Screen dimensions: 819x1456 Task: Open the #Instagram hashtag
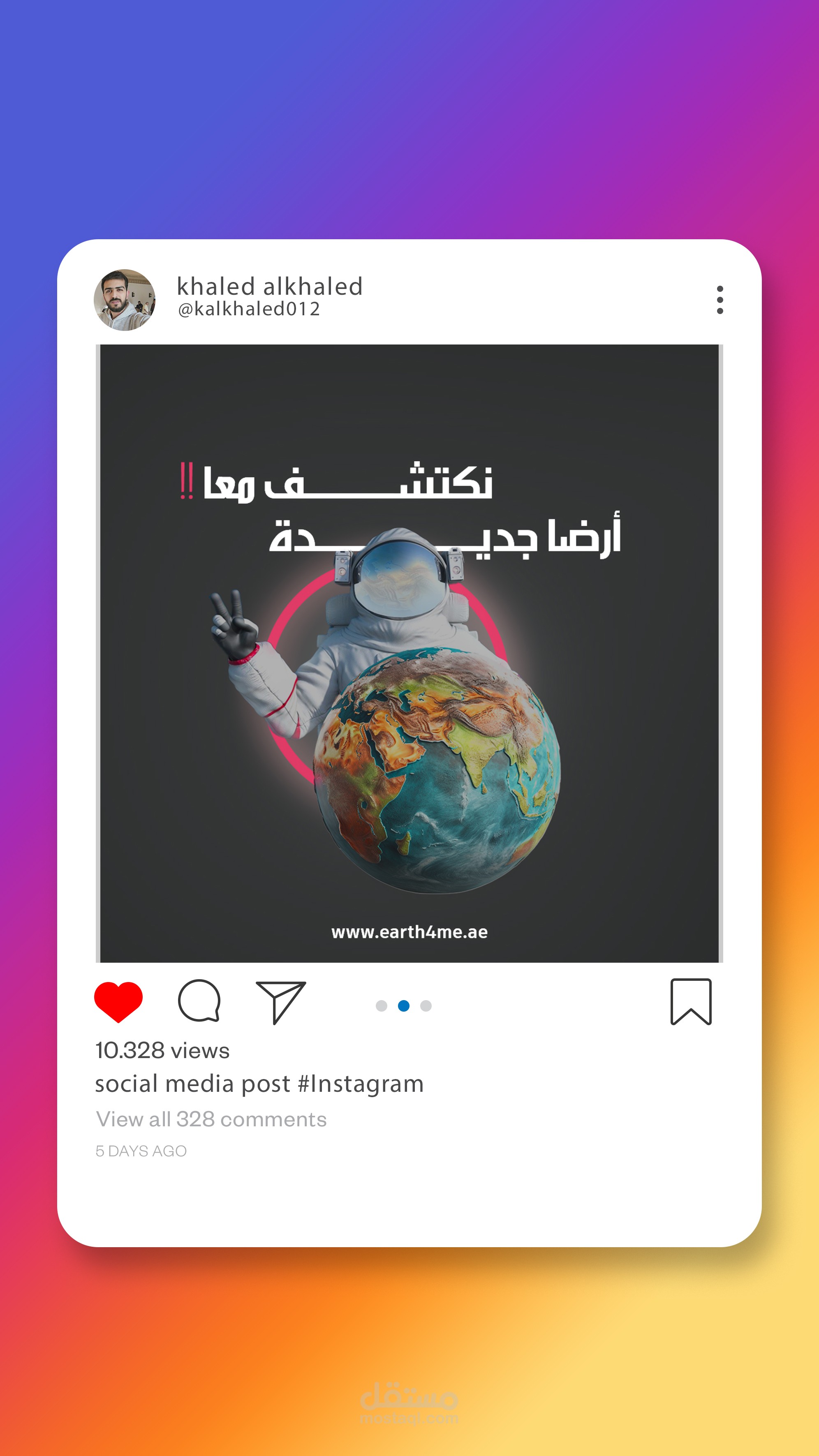pyautogui.click(x=361, y=1084)
